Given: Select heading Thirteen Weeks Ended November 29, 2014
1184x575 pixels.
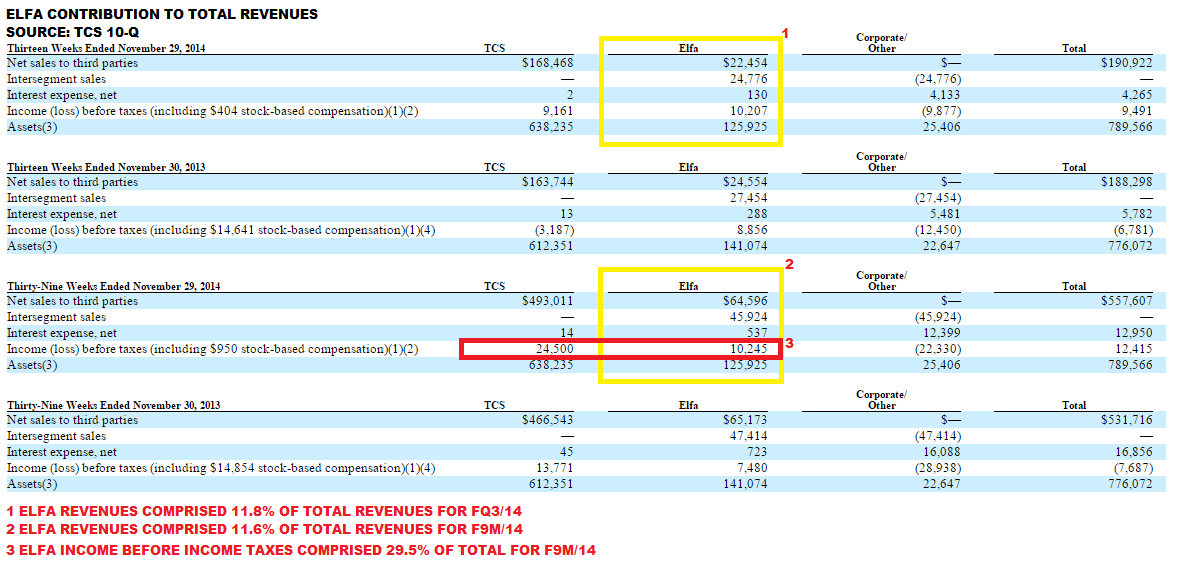Looking at the screenshot, I should [106, 48].
